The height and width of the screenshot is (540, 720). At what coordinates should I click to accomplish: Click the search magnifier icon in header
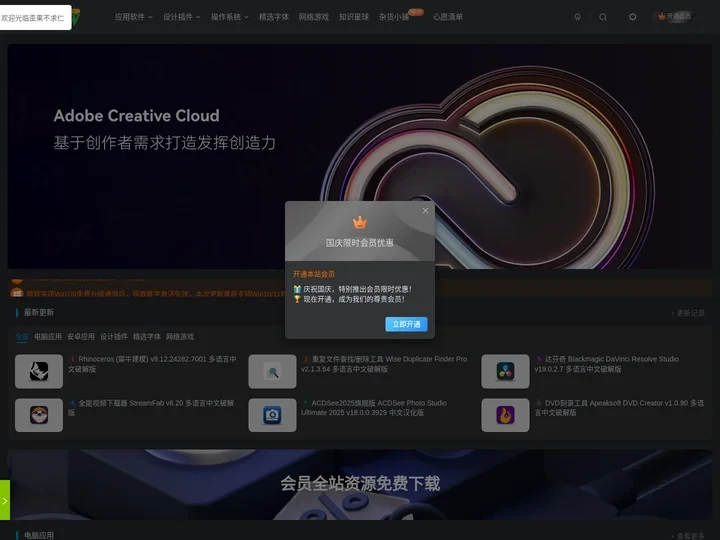[x=603, y=17]
